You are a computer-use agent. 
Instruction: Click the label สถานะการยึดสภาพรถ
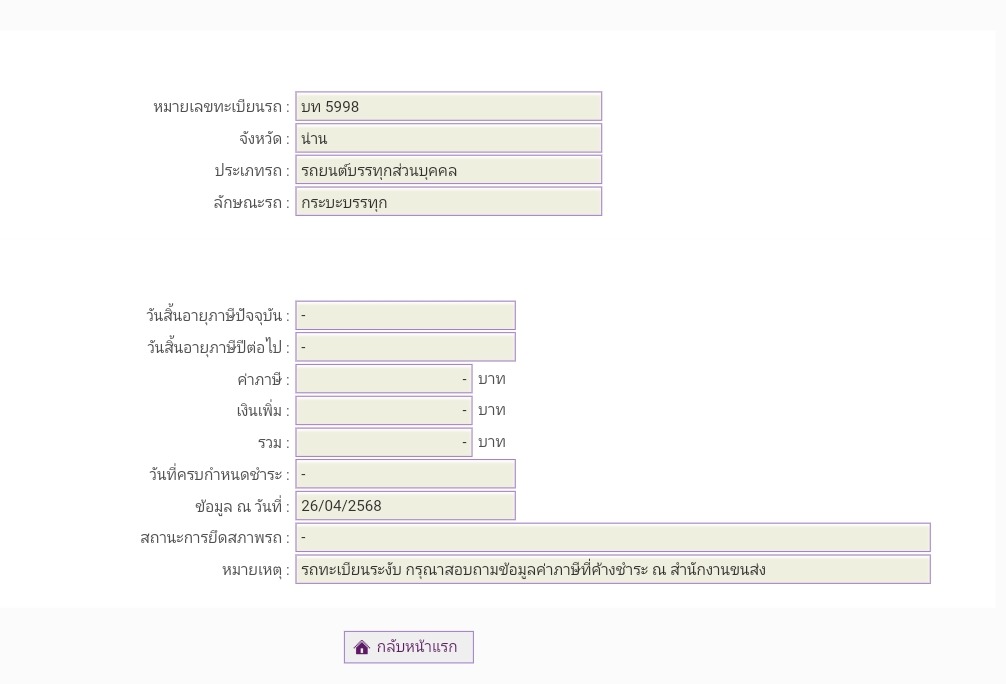tap(215, 538)
